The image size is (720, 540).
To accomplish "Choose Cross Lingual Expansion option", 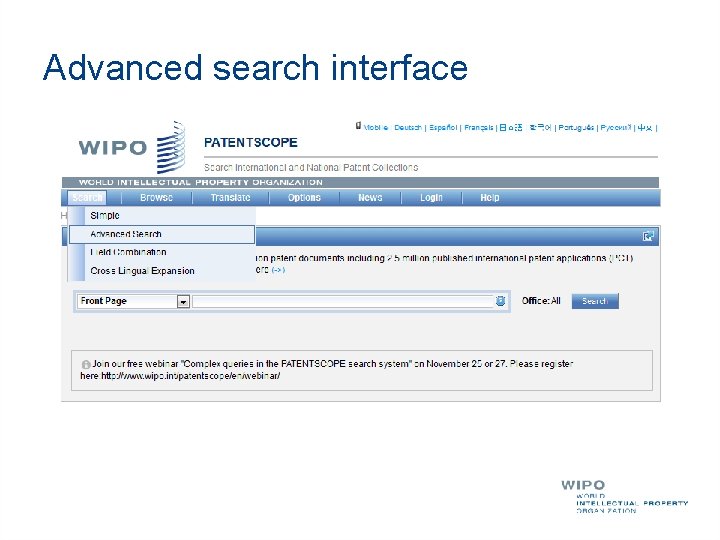I will [x=162, y=270].
